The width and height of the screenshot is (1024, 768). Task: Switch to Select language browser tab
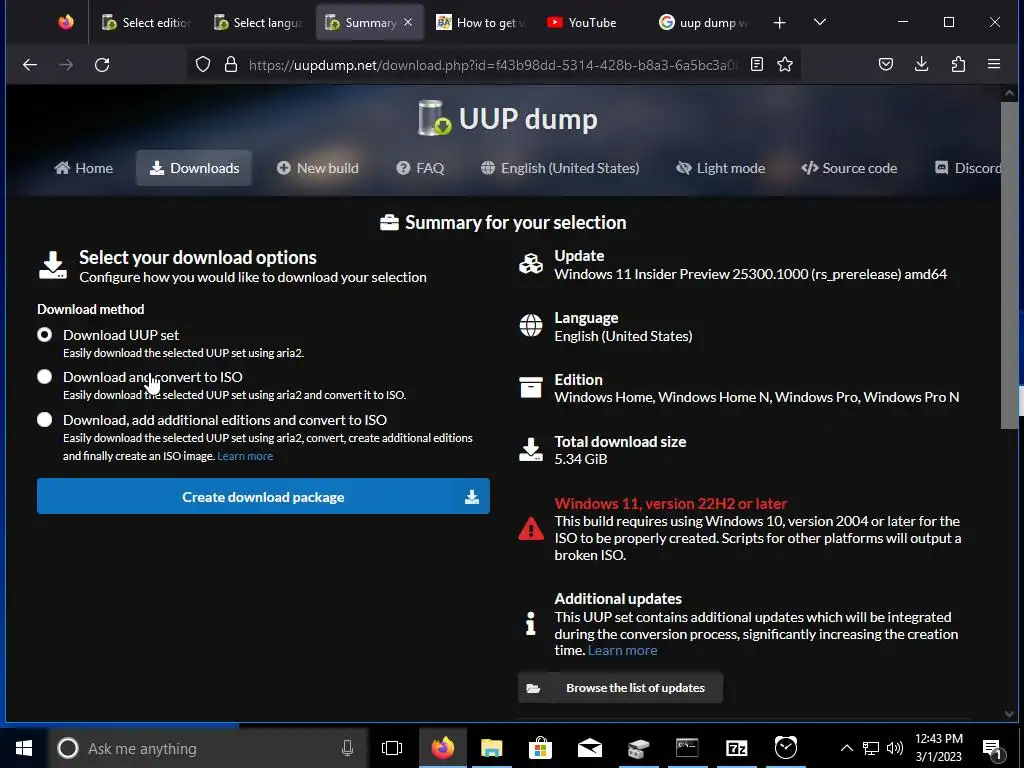[x=259, y=23]
